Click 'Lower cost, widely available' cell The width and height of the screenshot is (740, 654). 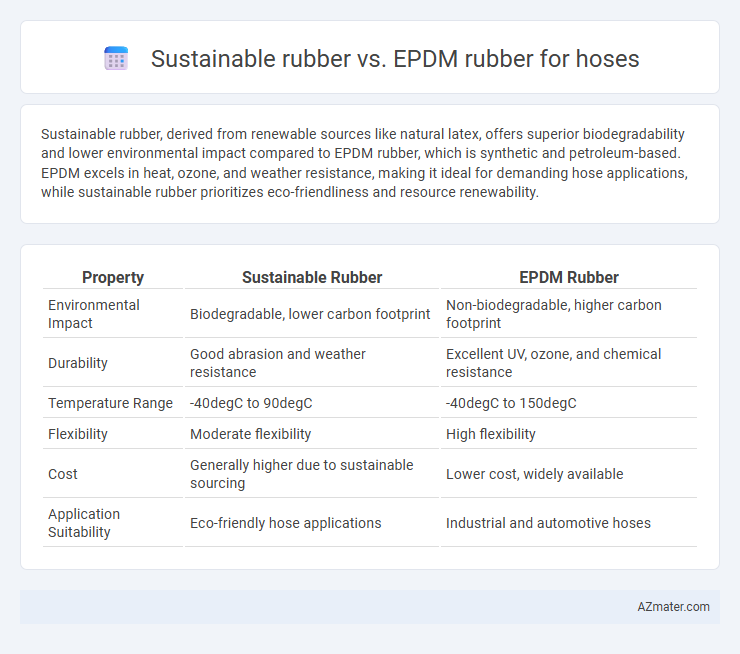(569, 474)
